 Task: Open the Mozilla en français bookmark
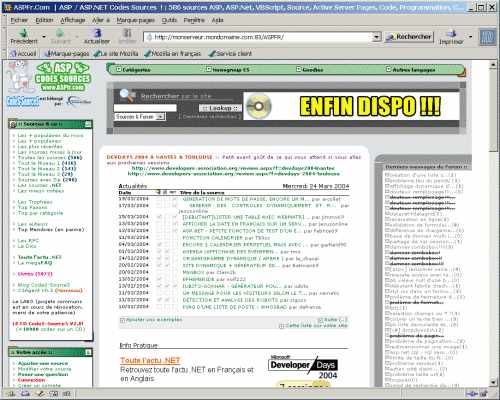(172, 53)
